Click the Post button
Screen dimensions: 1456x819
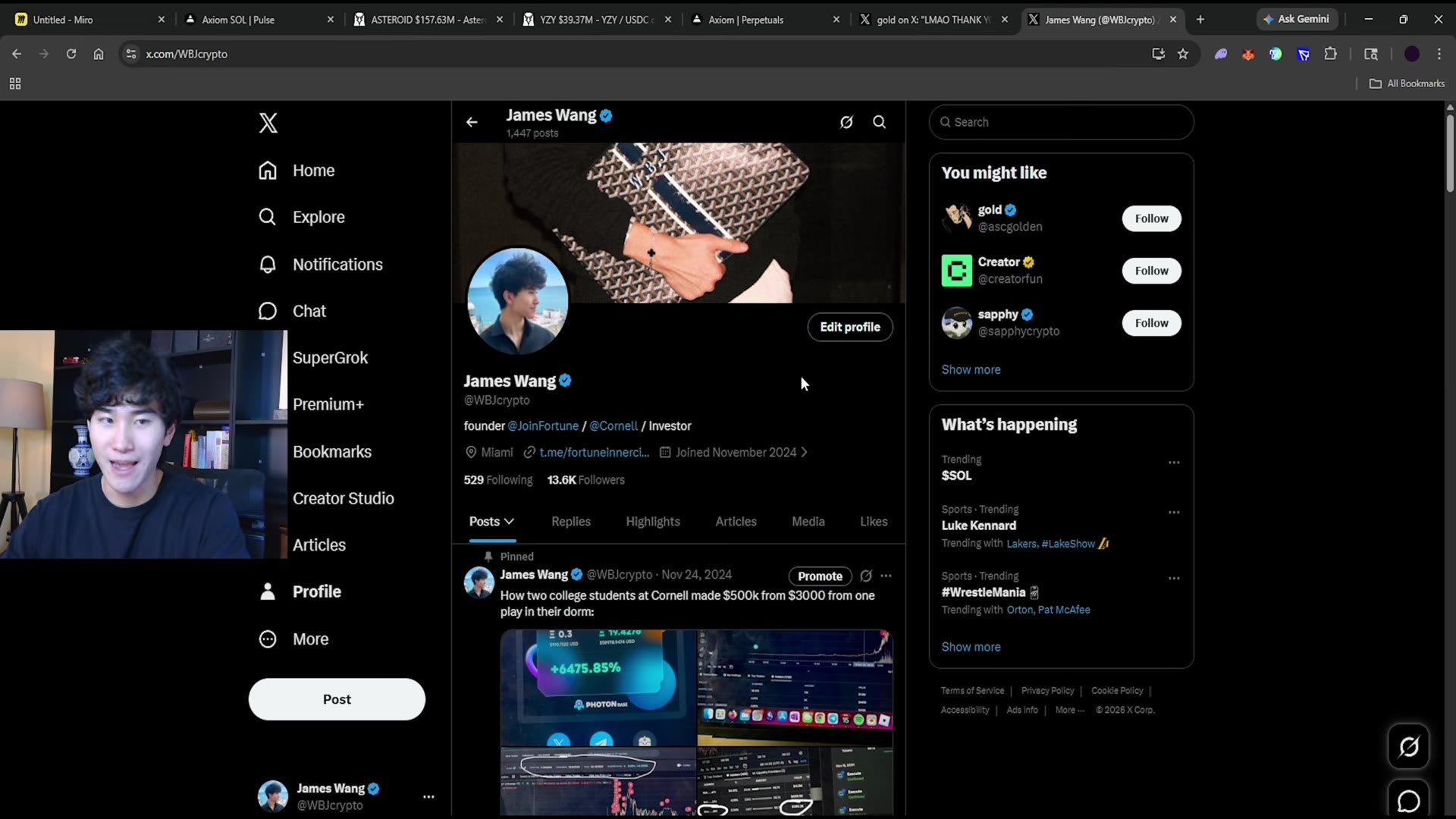tap(337, 699)
